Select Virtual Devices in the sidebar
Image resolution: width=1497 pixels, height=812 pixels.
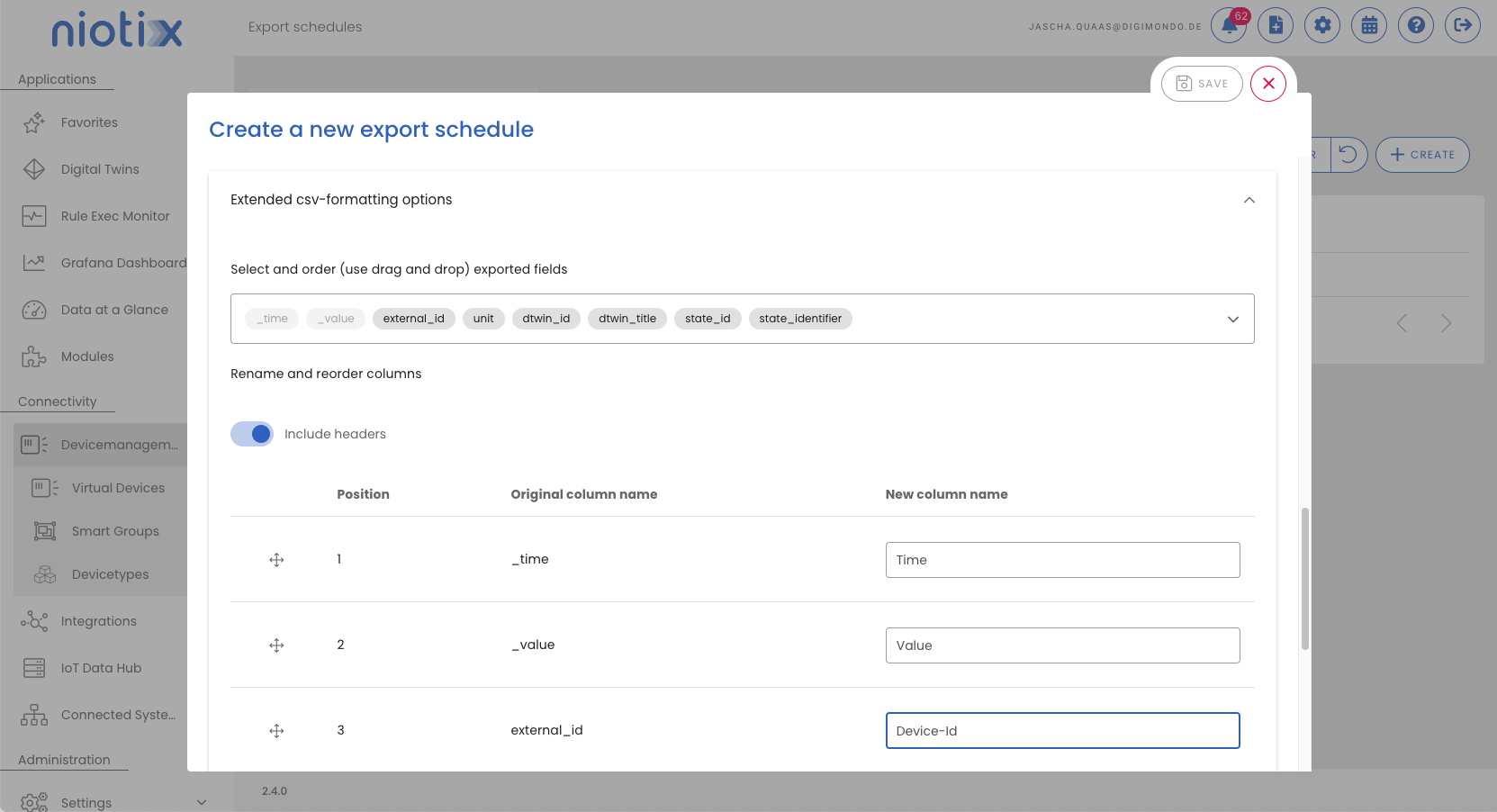118,488
